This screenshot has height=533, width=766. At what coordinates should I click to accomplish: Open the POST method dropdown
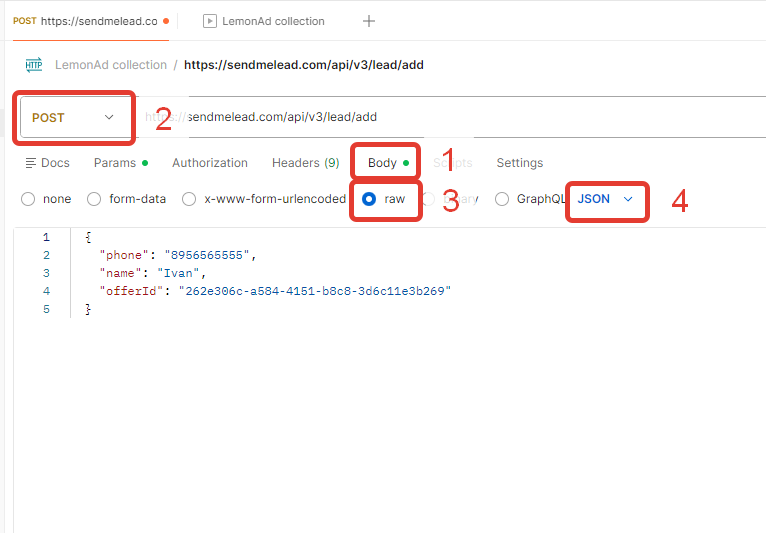(74, 117)
